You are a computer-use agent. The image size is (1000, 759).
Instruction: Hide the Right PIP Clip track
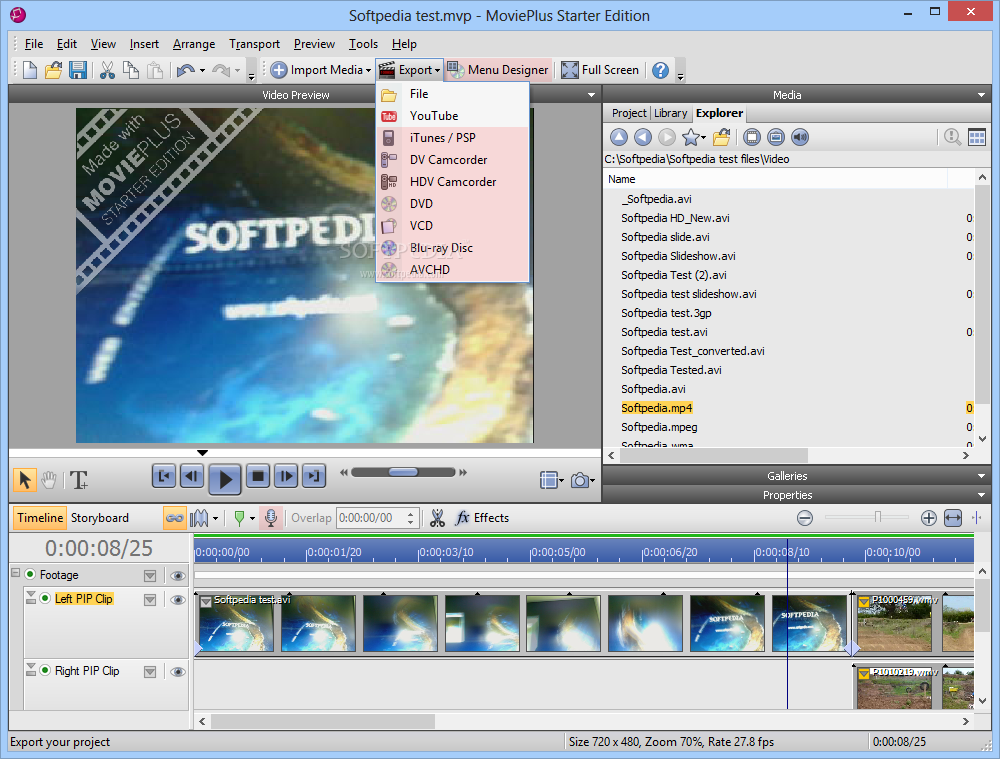178,672
